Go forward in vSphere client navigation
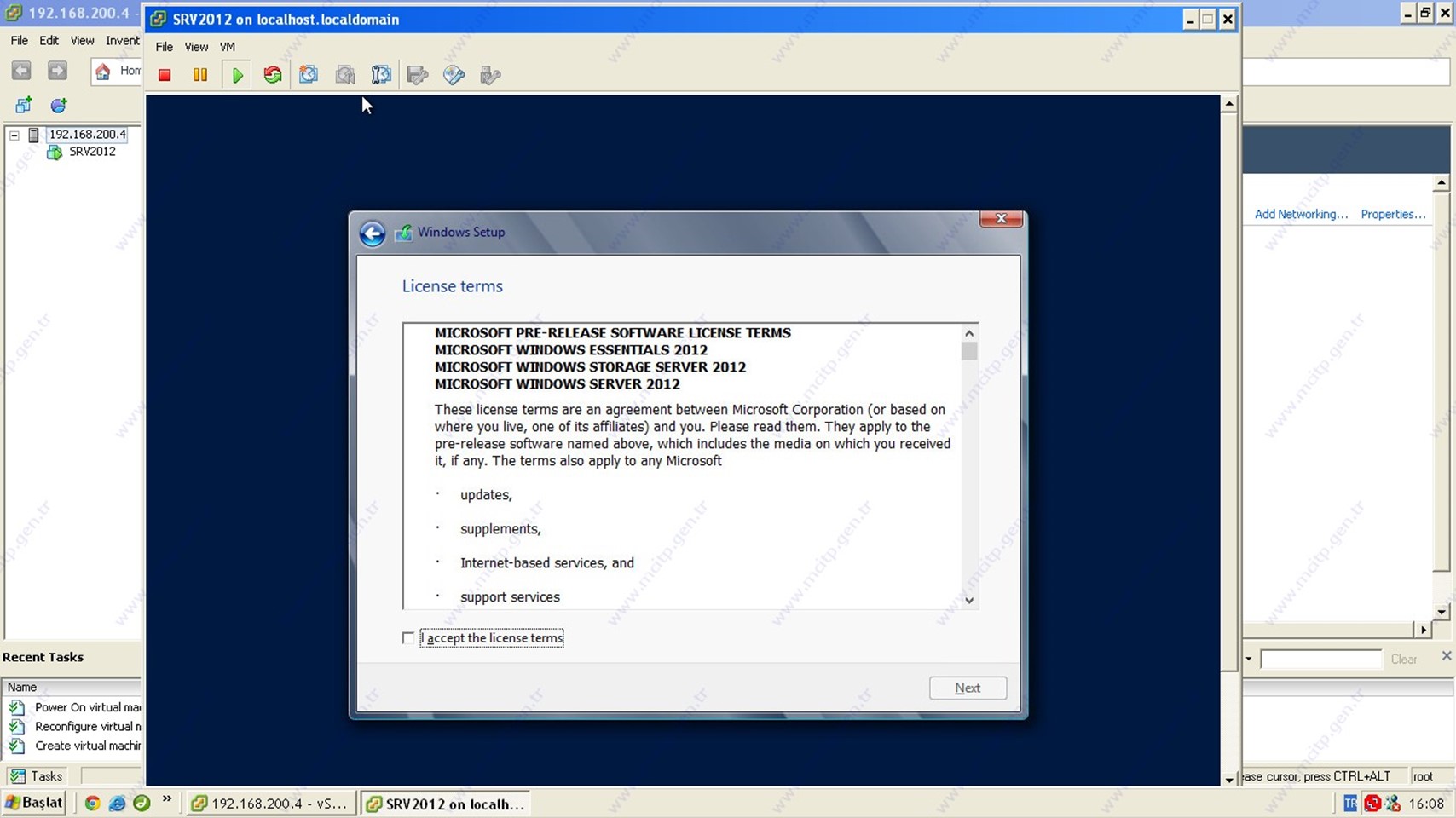The image size is (1456, 818). click(x=57, y=71)
